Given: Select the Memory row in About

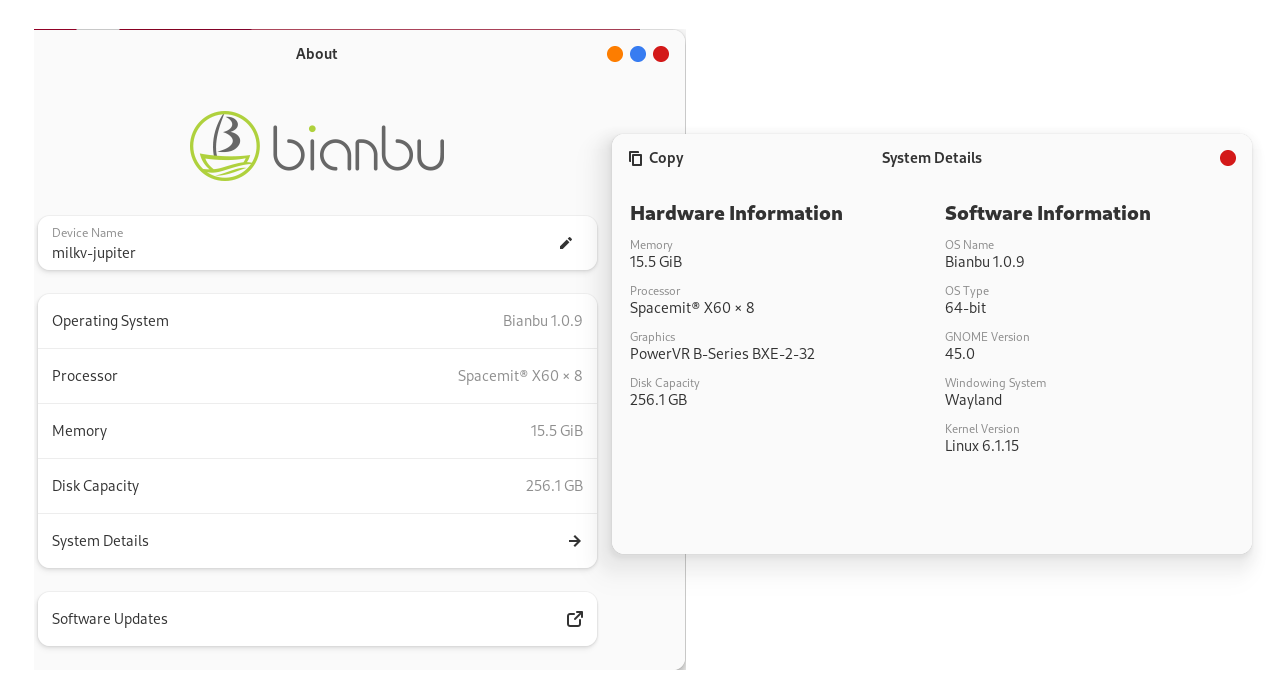Looking at the screenshot, I should point(317,431).
